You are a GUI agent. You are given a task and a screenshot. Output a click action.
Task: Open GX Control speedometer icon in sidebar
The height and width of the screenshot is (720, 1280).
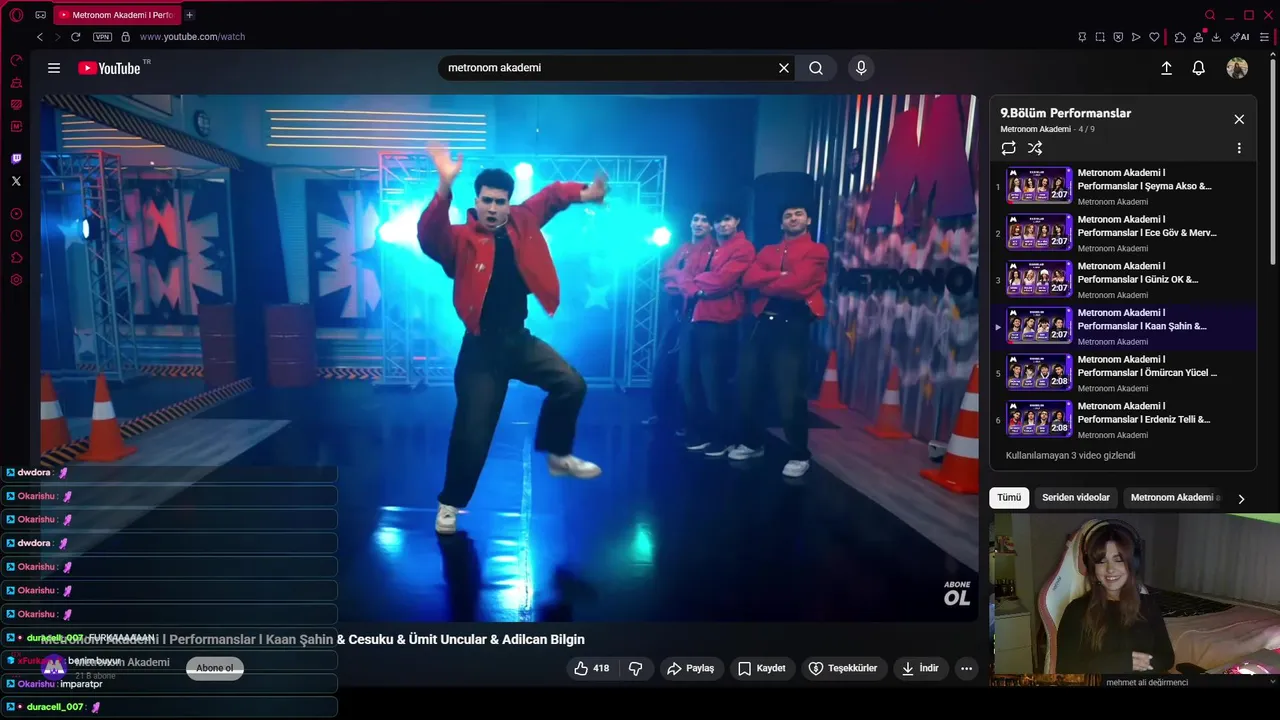[16, 61]
